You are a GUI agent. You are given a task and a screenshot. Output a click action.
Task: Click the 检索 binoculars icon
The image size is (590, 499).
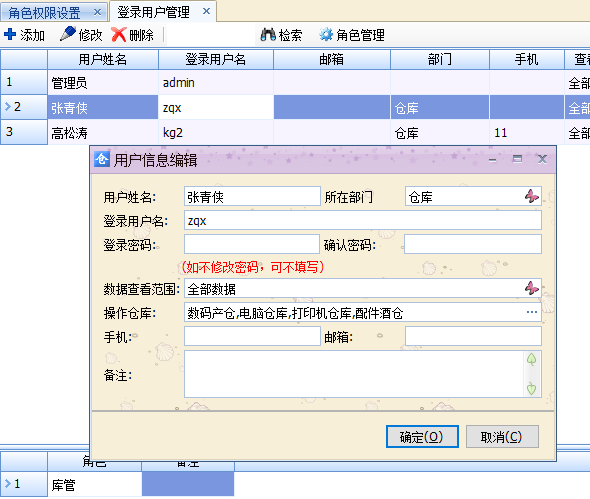pyautogui.click(x=268, y=35)
